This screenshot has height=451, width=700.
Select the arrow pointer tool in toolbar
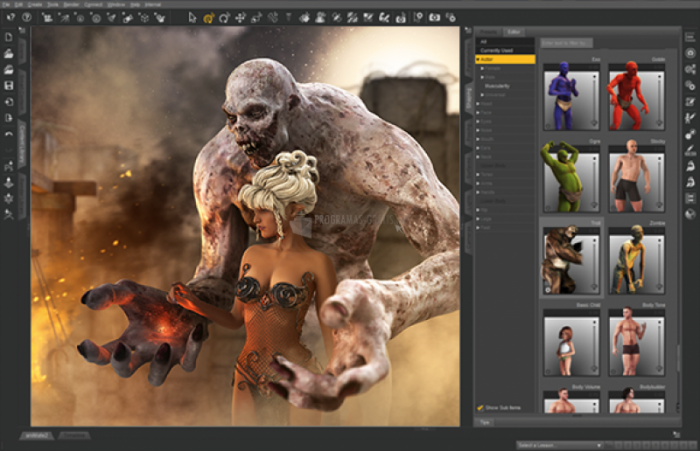pos(193,17)
